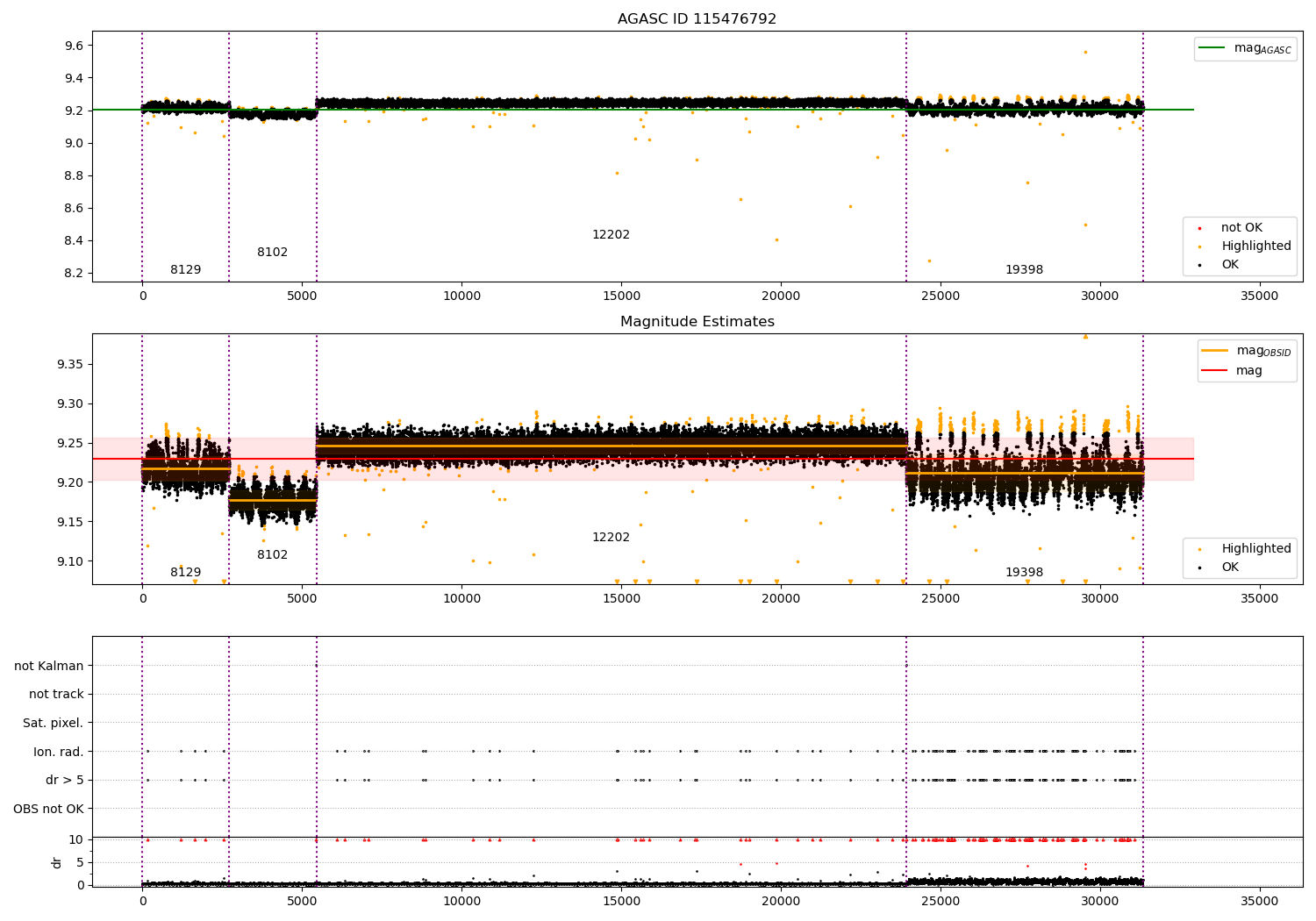The width and height of the screenshot is (1316, 921).
Task: Click the 9.0 y-axis tick in top plot
Action: [75, 143]
